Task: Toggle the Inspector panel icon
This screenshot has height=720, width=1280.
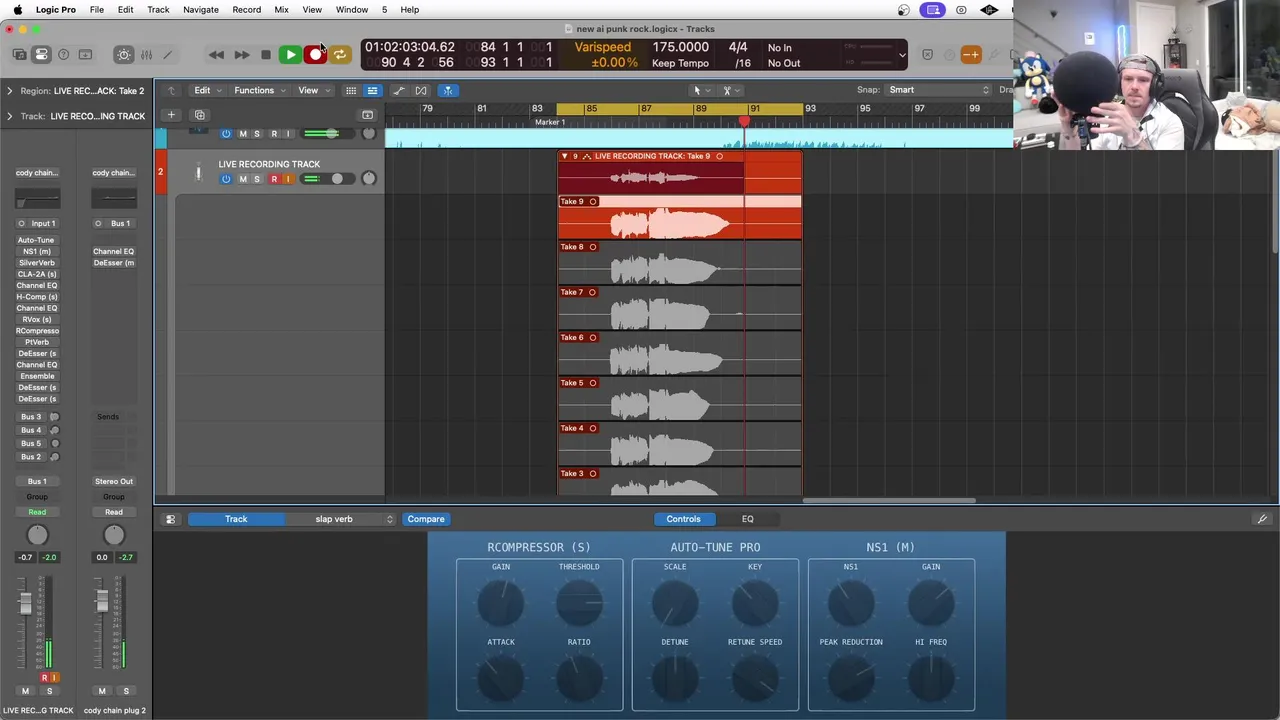Action: click(41, 55)
